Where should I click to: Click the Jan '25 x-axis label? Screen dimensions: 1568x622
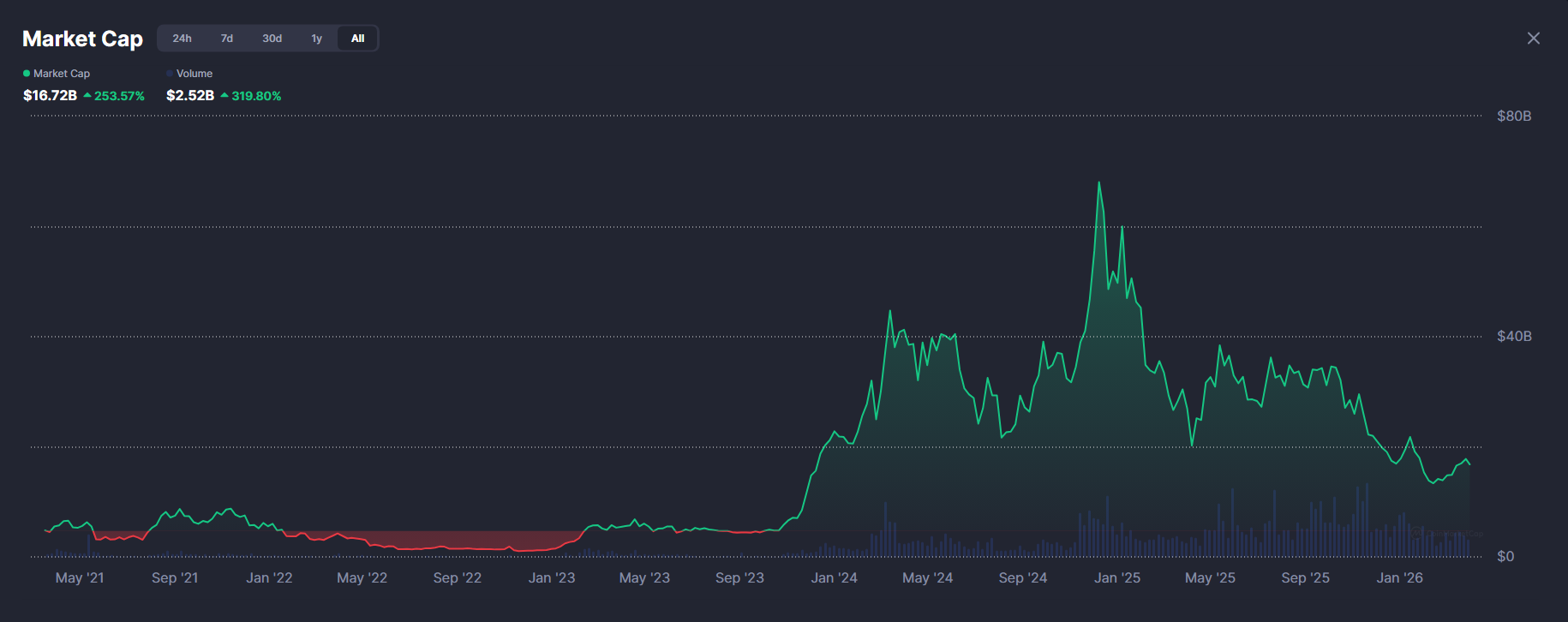pyautogui.click(x=1117, y=577)
